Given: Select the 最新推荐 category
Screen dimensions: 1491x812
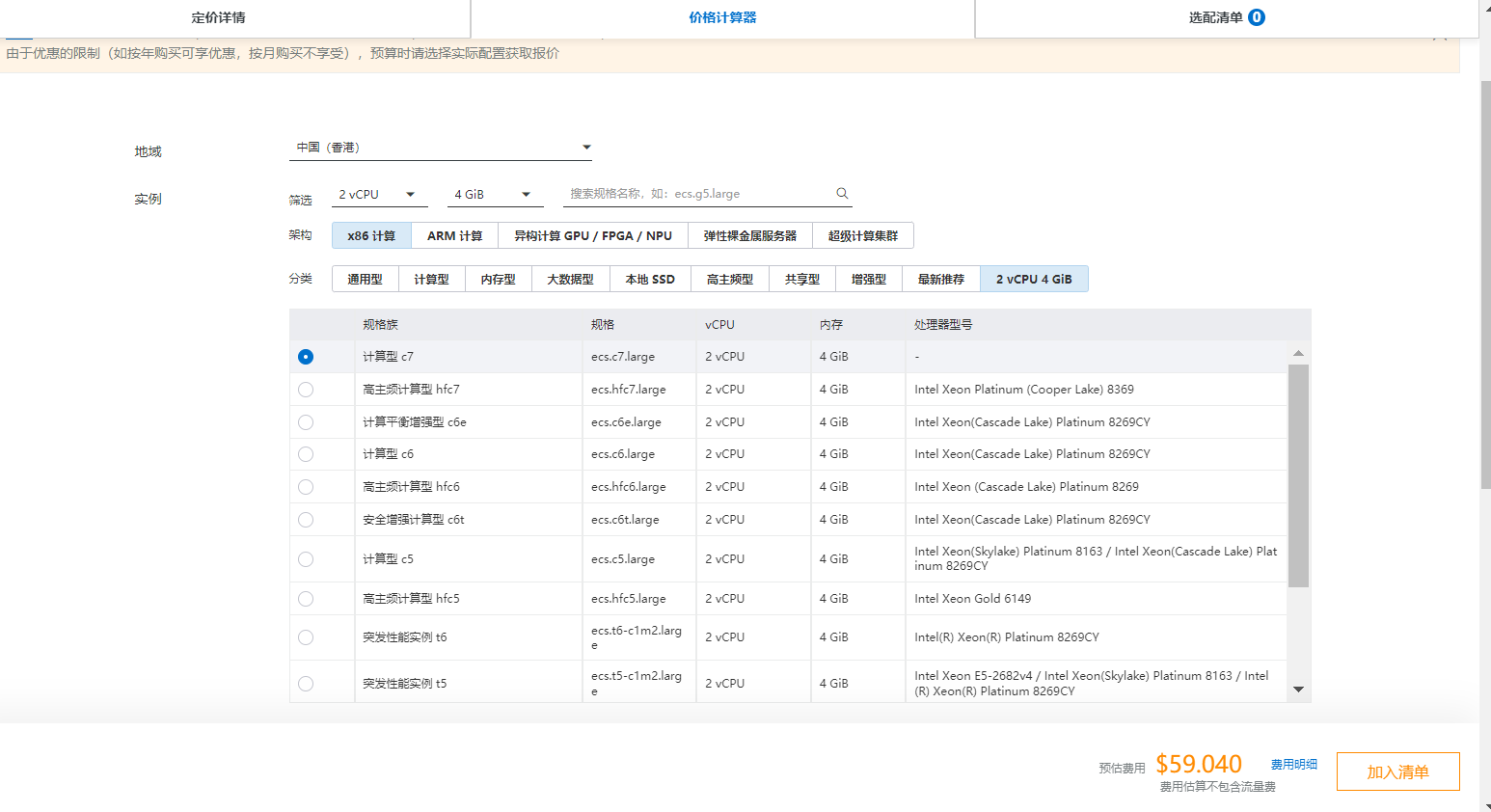Looking at the screenshot, I should (941, 280).
